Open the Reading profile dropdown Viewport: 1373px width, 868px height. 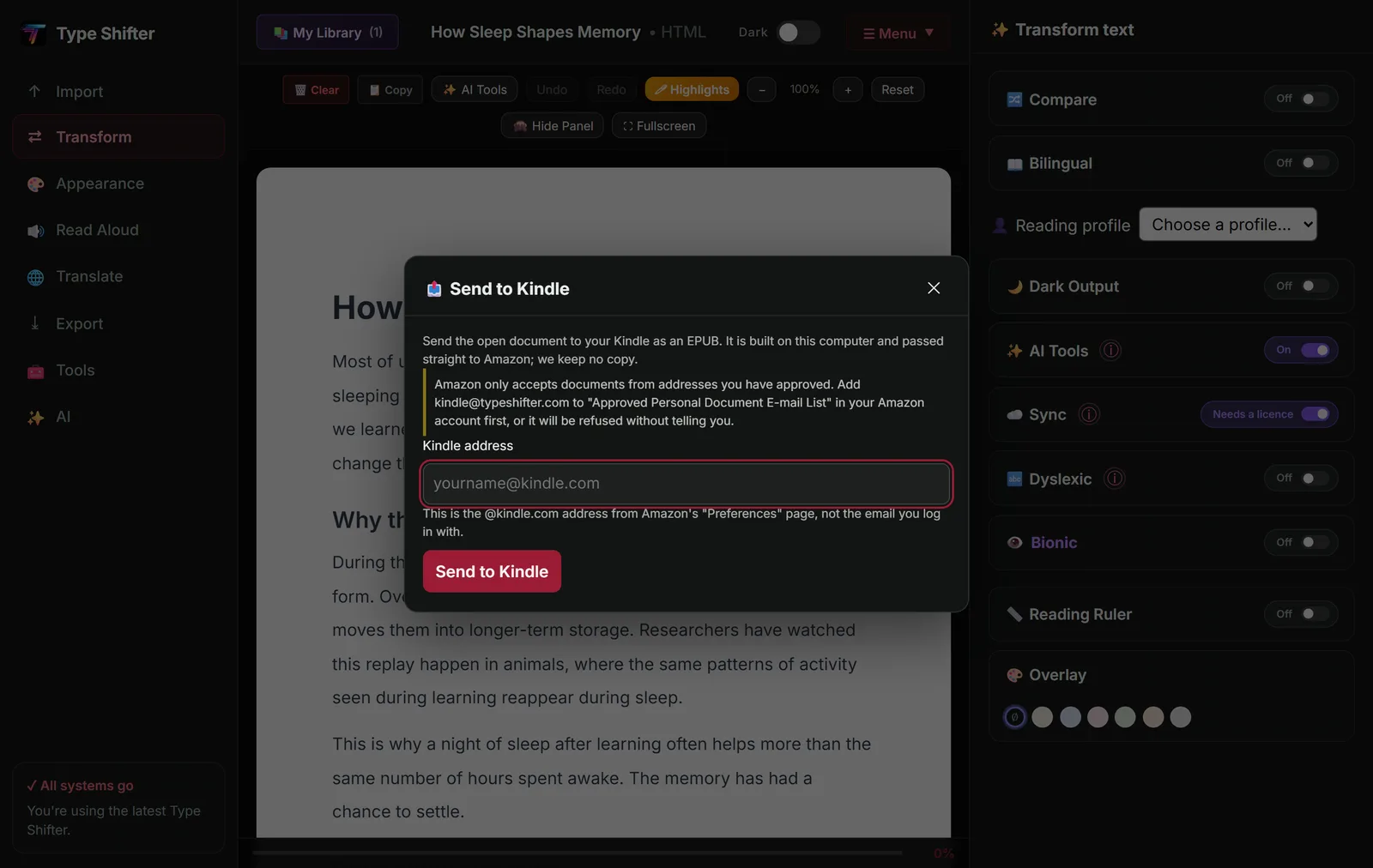click(x=1228, y=225)
